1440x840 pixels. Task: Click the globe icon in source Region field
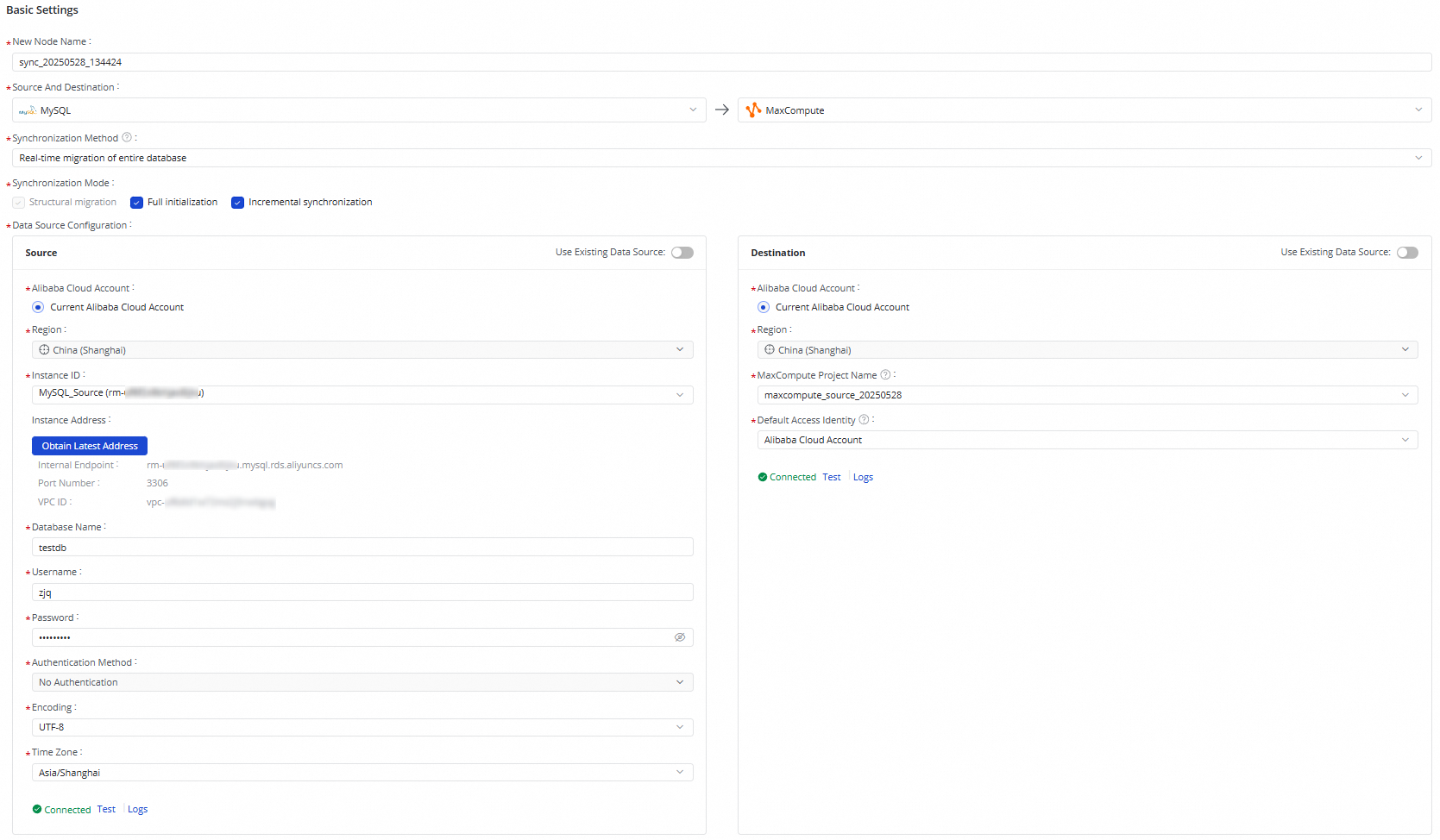44,349
